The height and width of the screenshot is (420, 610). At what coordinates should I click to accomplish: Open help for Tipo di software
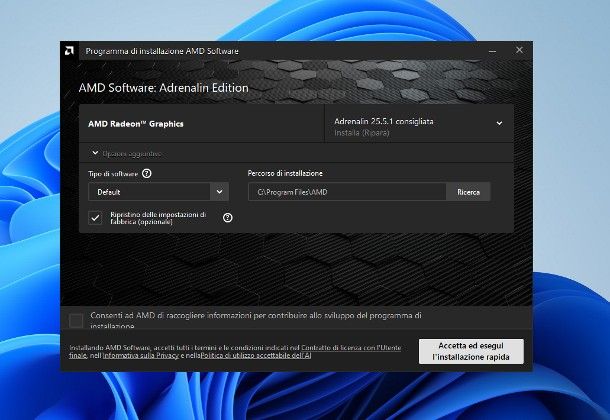coord(147,173)
